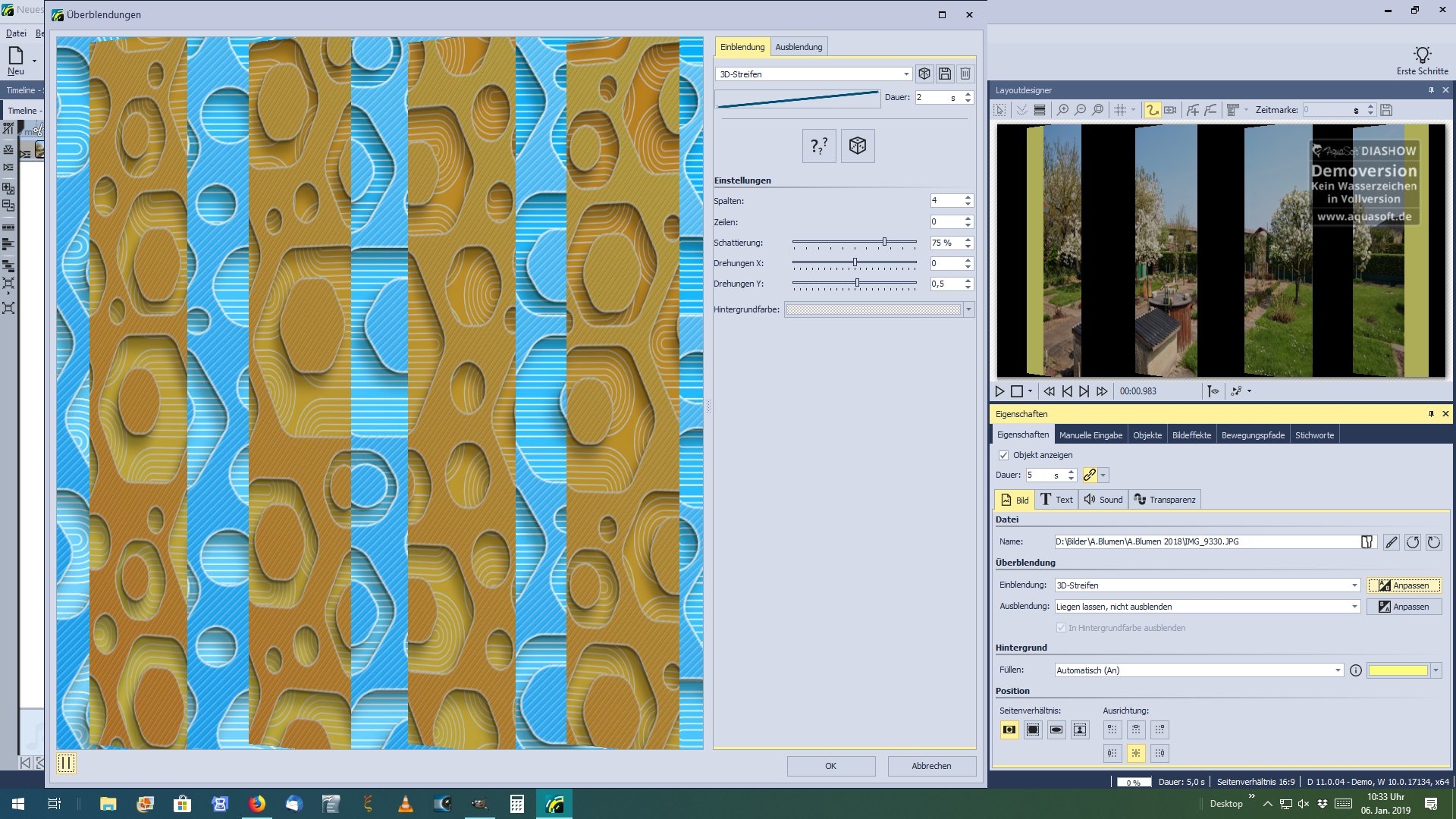Open Firefox from the Windows taskbar
Screen dimensions: 1456x819
[x=257, y=804]
